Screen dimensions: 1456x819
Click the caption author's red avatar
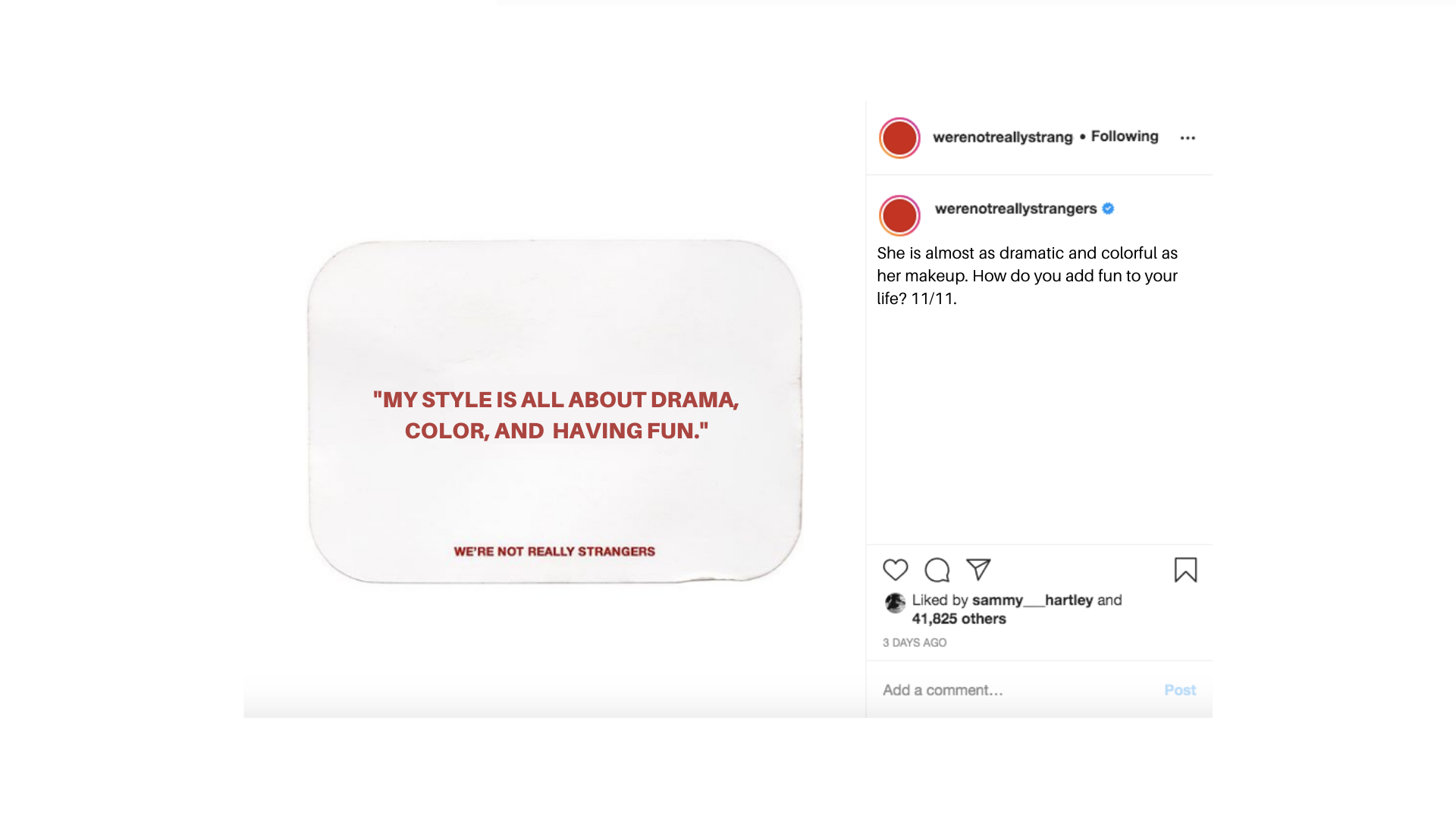(899, 216)
